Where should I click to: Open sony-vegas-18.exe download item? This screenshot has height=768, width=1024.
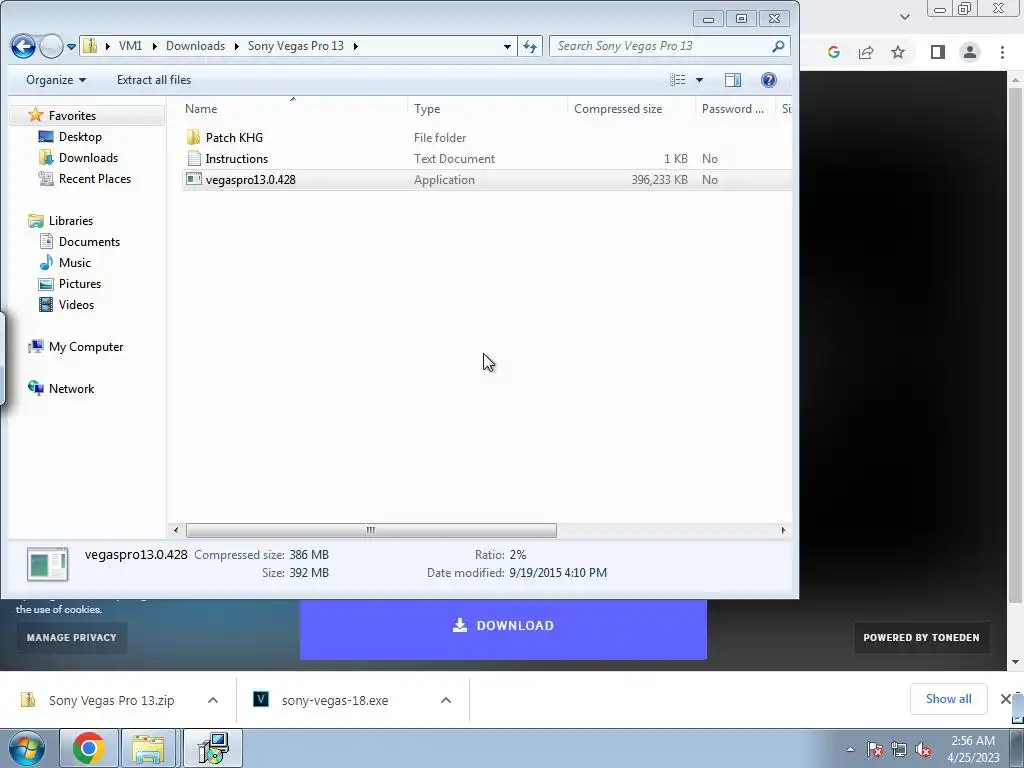click(x=334, y=700)
